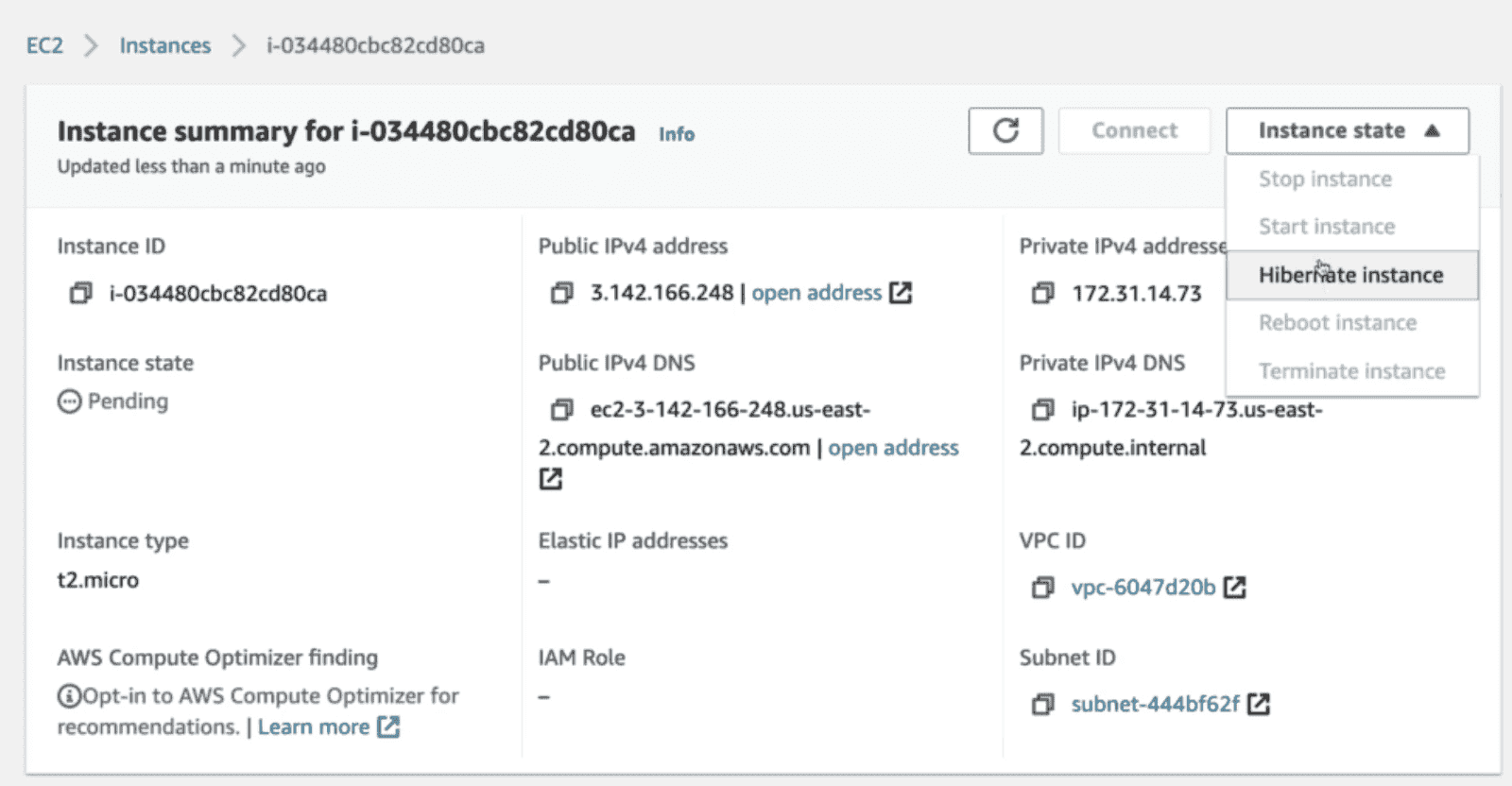This screenshot has width=1512, height=786.
Task: Copy the Private IPv4 address 172.31.14.73
Action: click(1042, 294)
